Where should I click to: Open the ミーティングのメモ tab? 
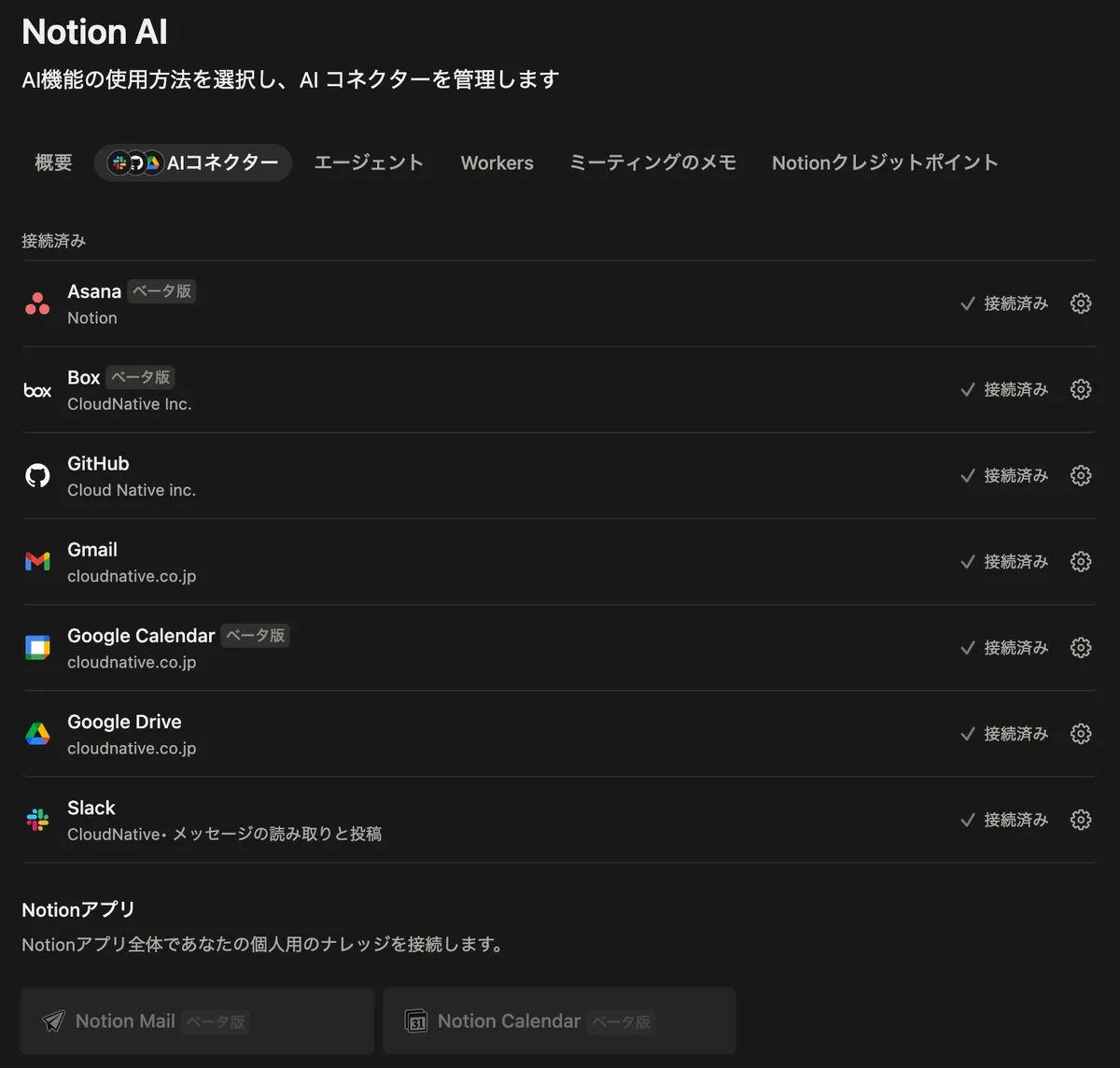[x=652, y=162]
